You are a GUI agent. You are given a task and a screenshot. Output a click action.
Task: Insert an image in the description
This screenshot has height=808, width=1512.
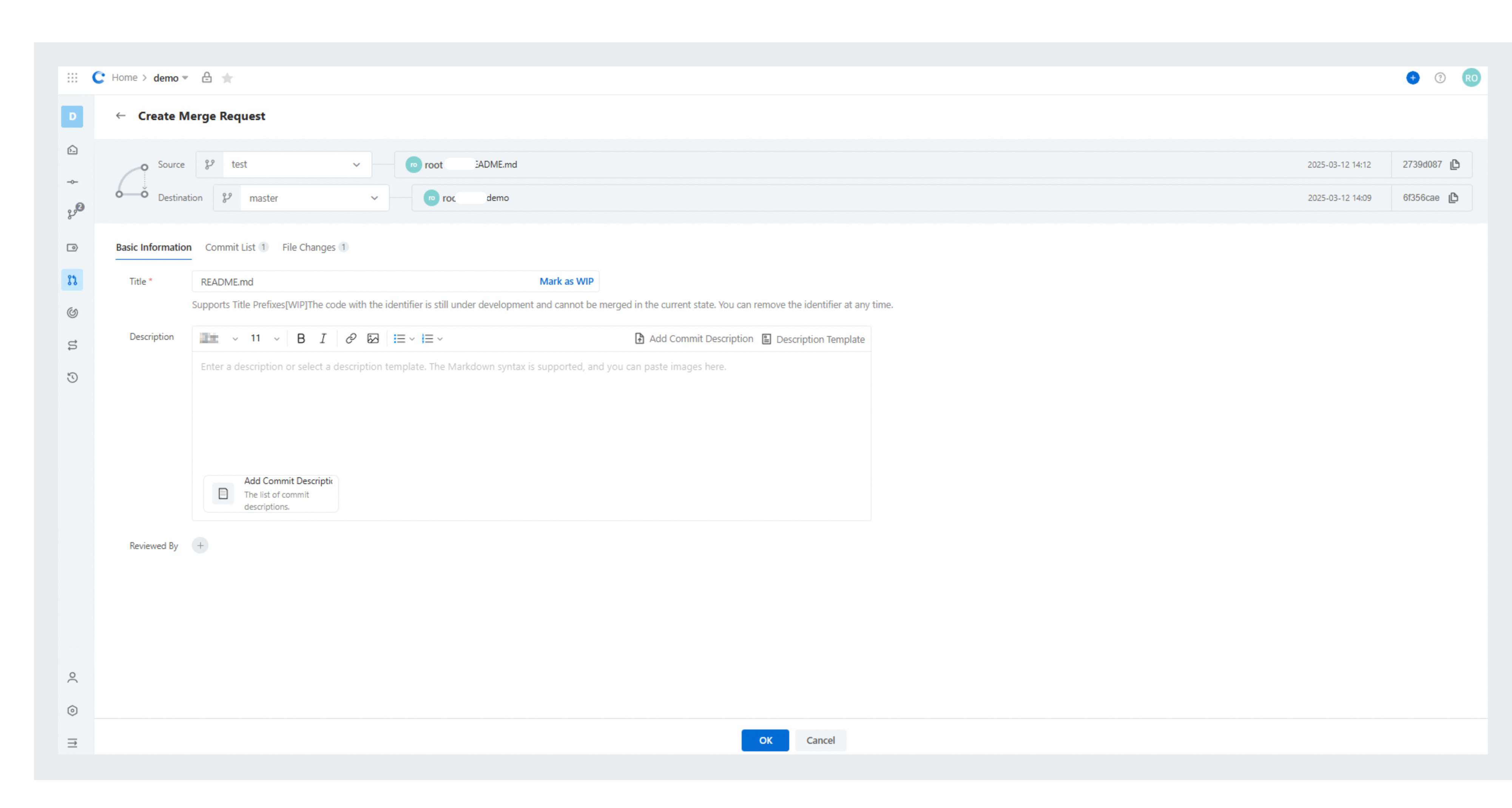pos(373,339)
